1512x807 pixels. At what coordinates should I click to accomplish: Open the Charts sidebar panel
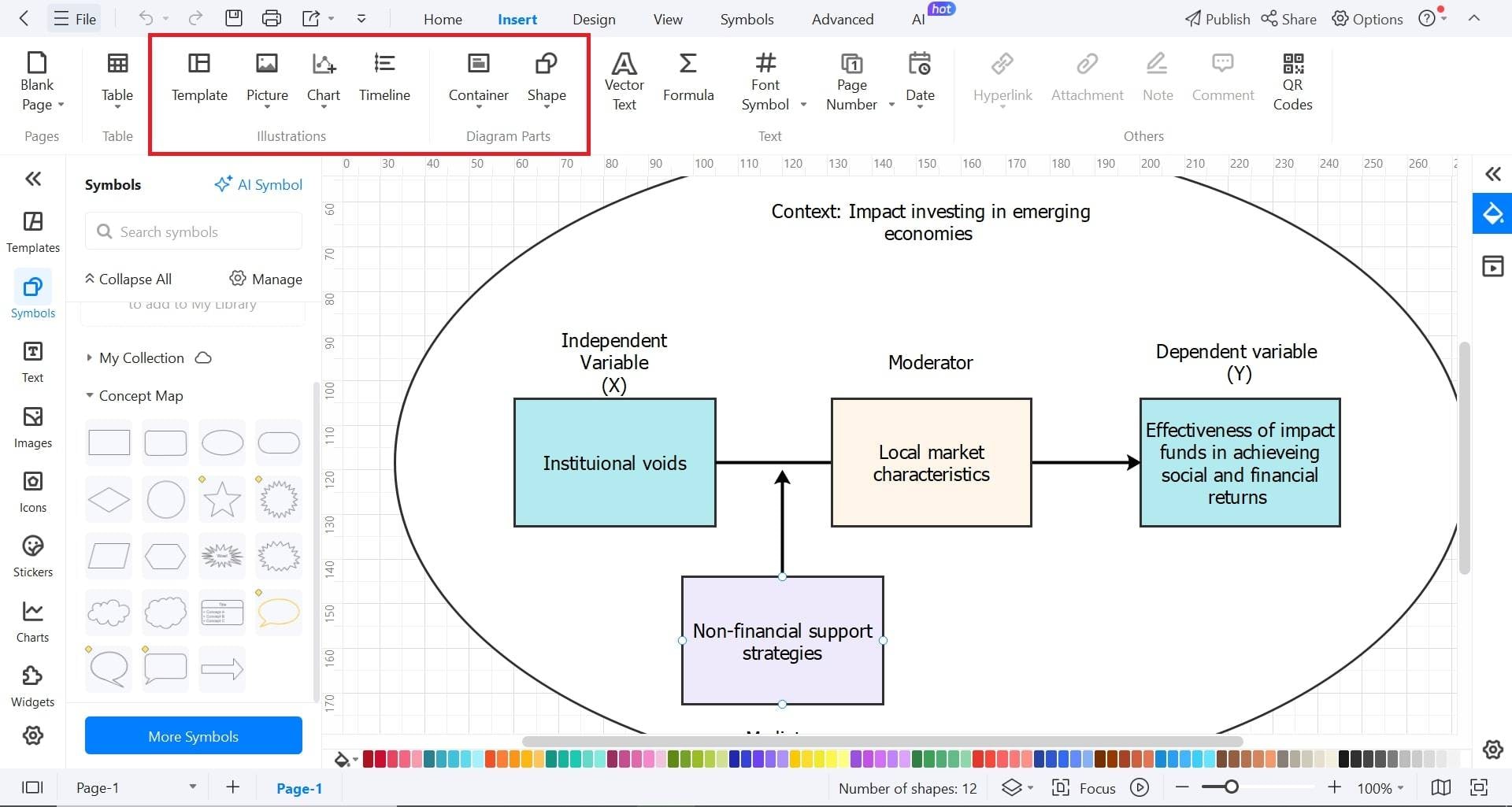[33, 622]
